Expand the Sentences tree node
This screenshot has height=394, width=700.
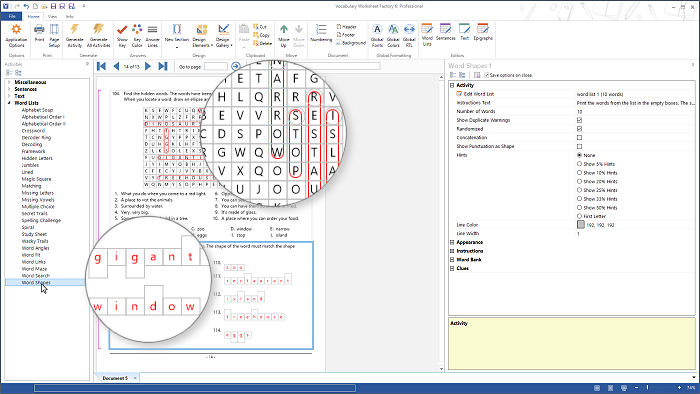tap(9, 89)
